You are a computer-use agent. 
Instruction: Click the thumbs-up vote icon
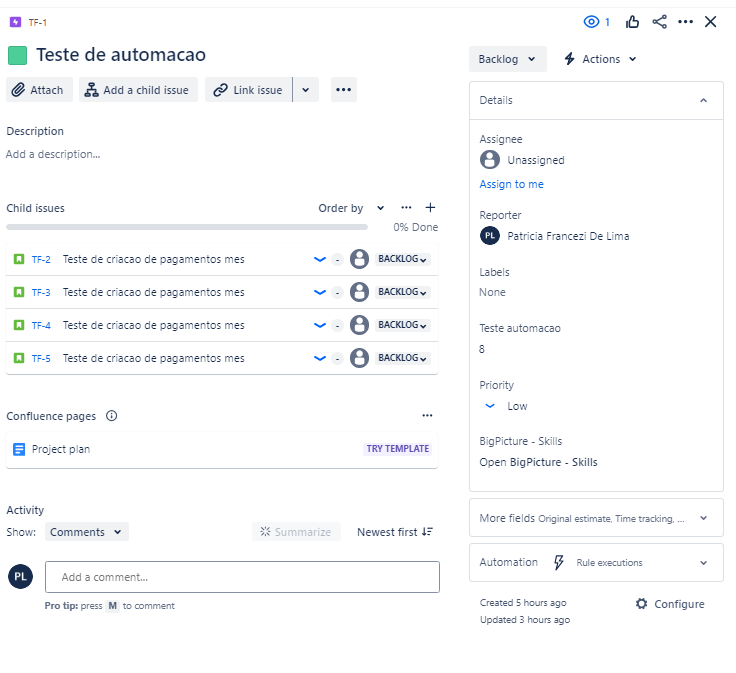pos(633,22)
